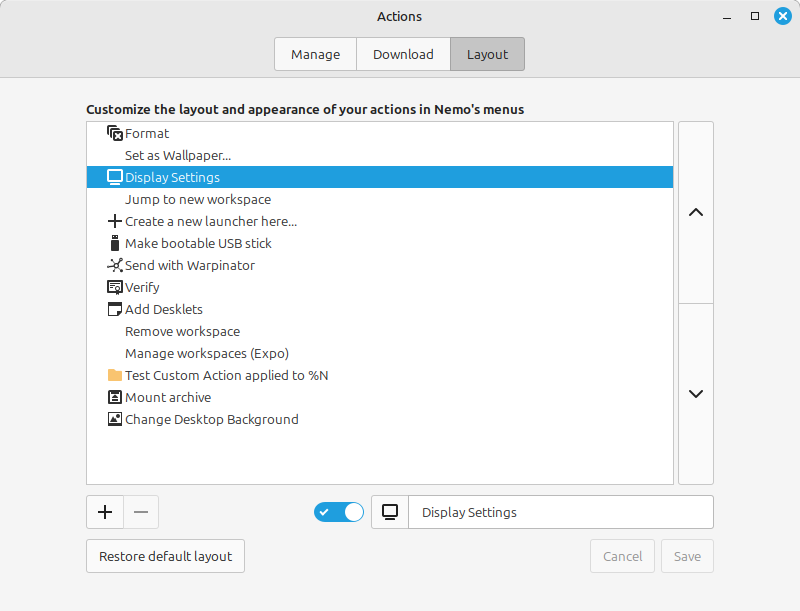
Task: Click the Make bootable USB stick icon
Action: (113, 243)
